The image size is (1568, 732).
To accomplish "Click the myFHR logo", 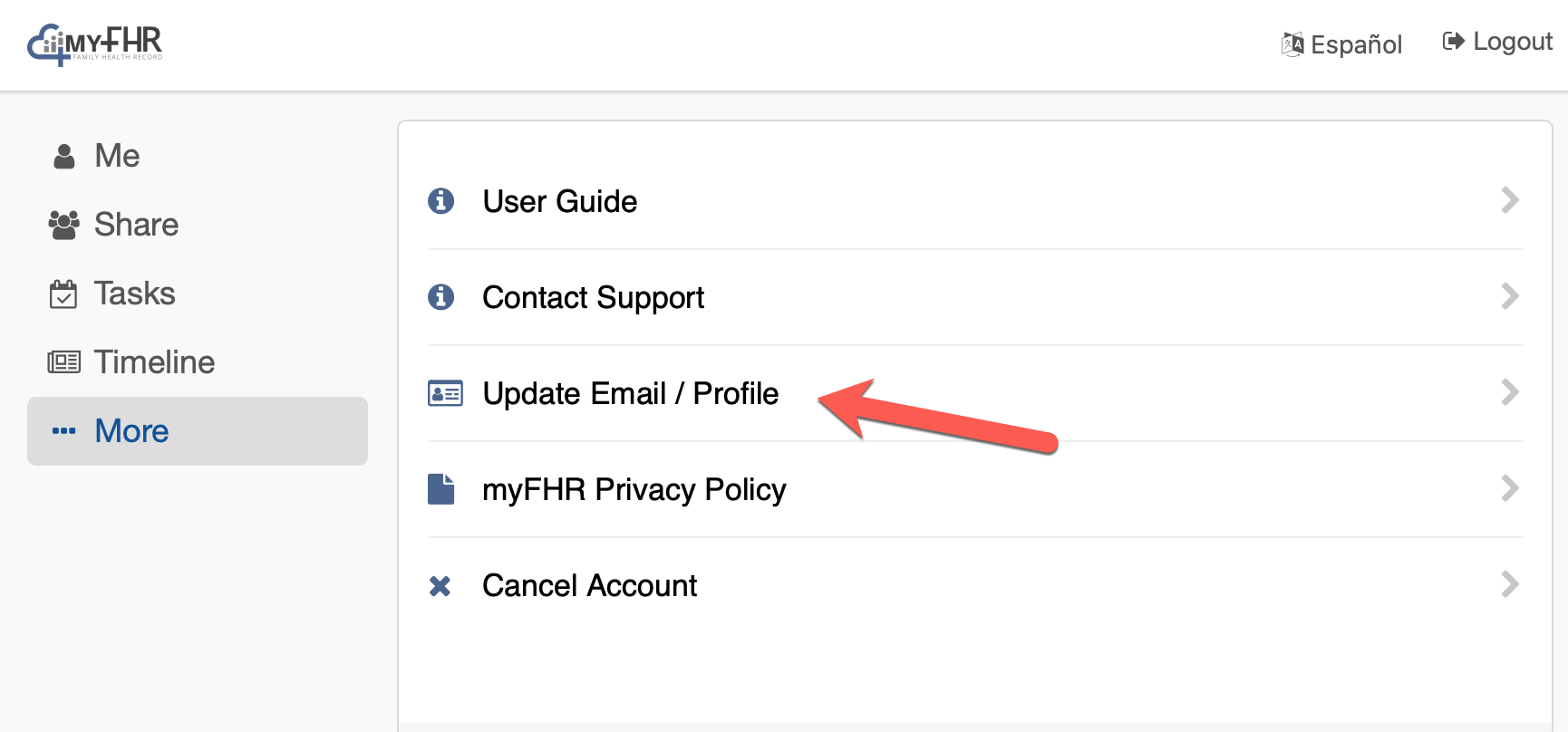I will pyautogui.click(x=95, y=44).
